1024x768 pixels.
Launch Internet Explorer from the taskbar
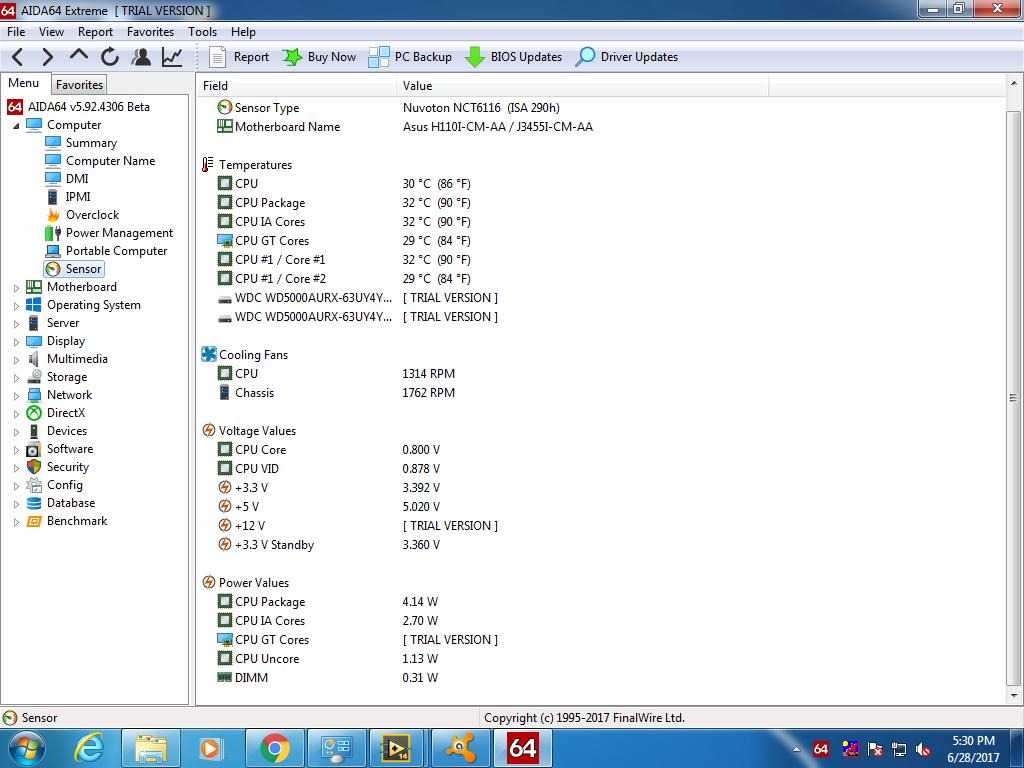[x=88, y=748]
